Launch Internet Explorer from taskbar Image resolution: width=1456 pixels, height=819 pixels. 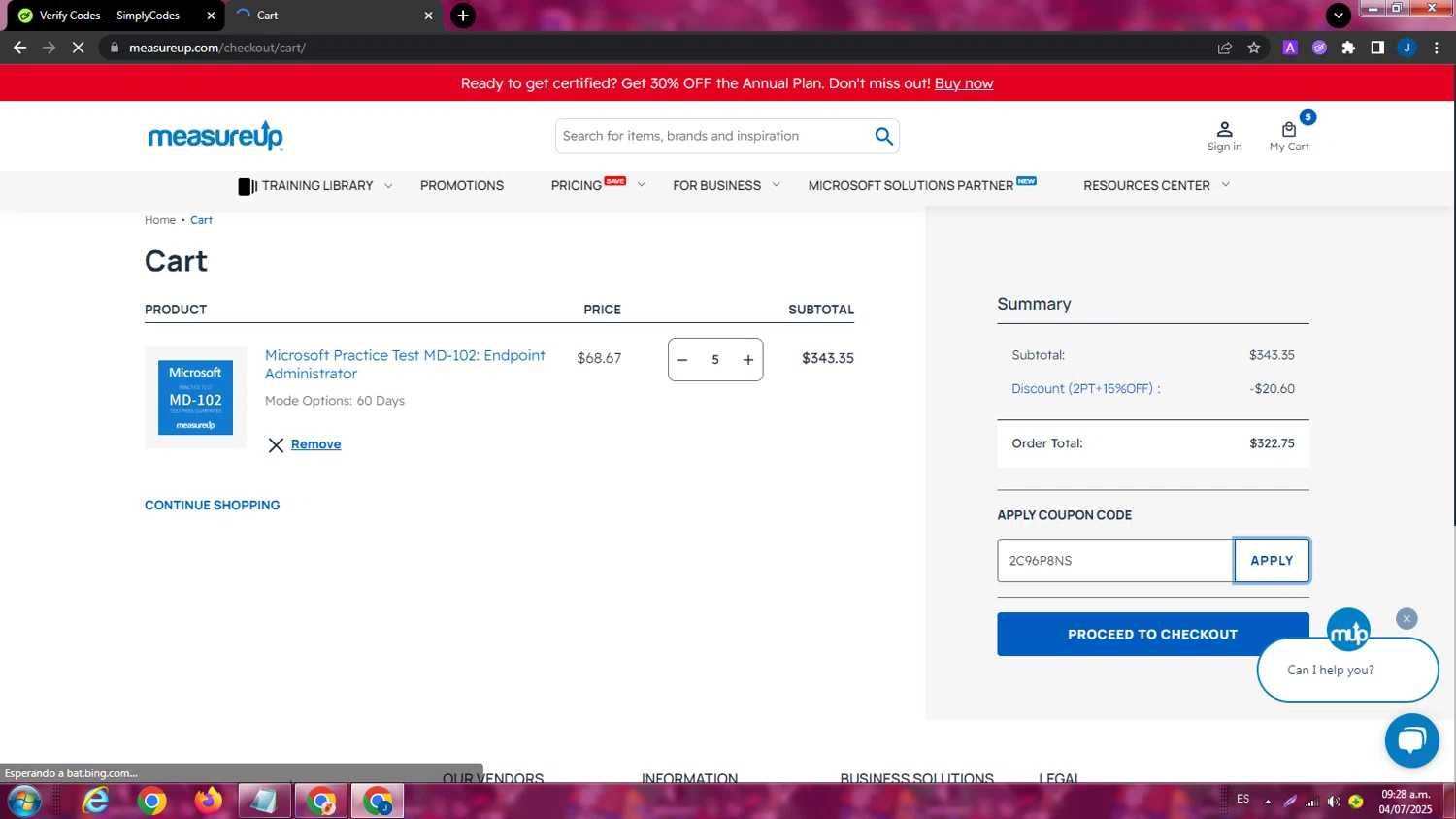(95, 802)
